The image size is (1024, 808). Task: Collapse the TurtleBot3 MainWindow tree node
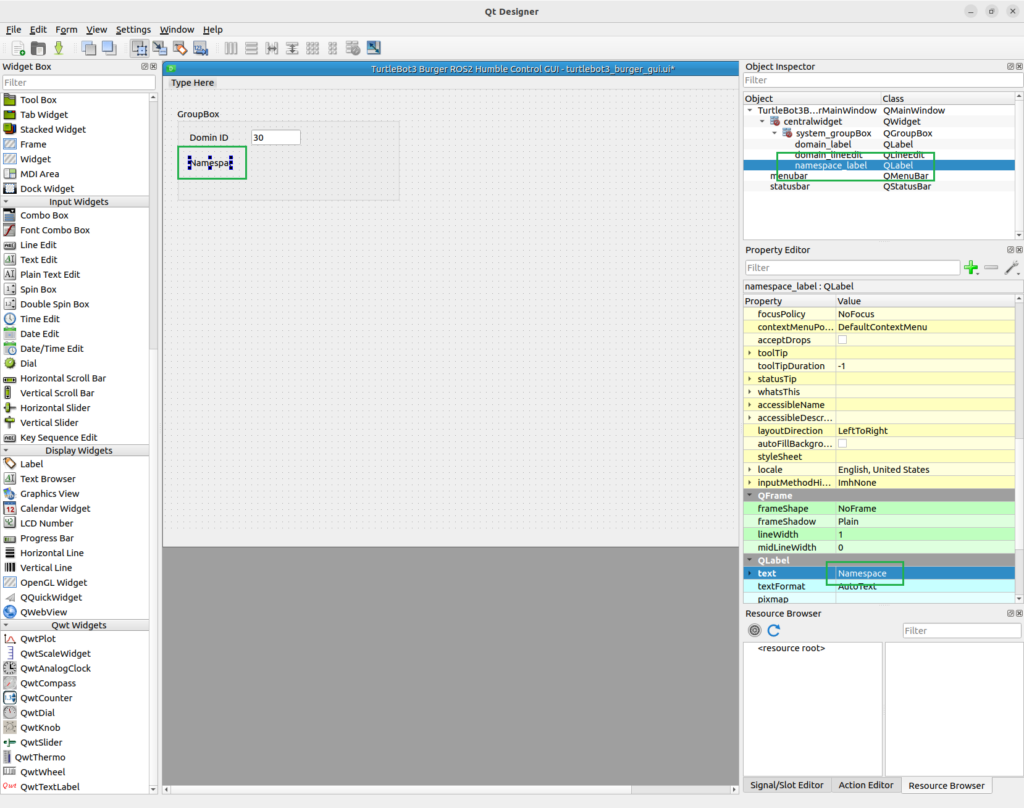point(750,110)
